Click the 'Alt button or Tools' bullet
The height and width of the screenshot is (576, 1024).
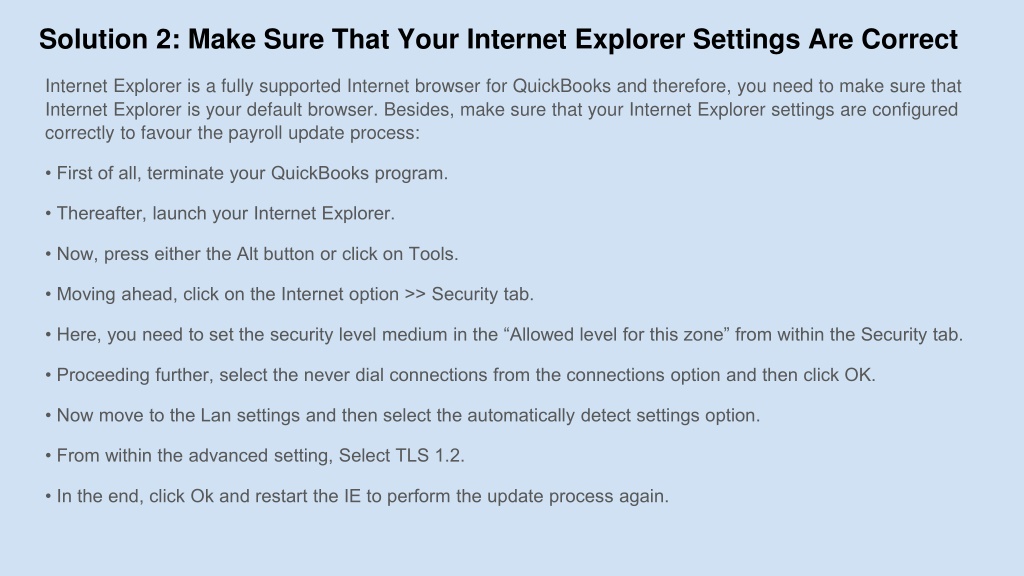point(251,254)
